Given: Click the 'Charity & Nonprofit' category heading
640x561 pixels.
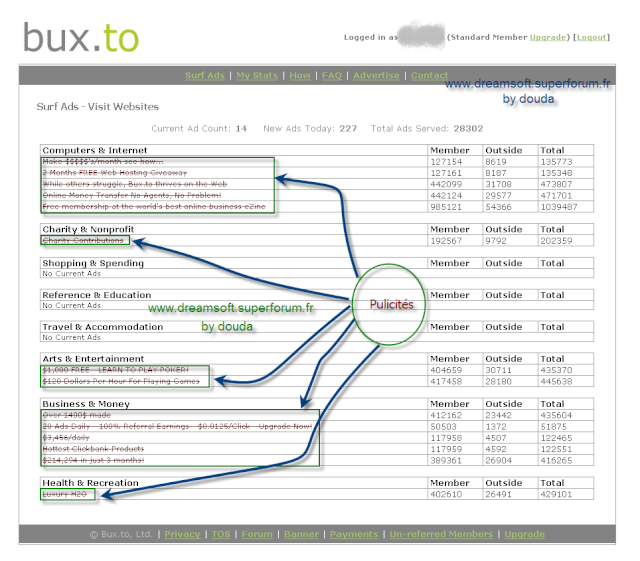Looking at the screenshot, I should 88,229.
